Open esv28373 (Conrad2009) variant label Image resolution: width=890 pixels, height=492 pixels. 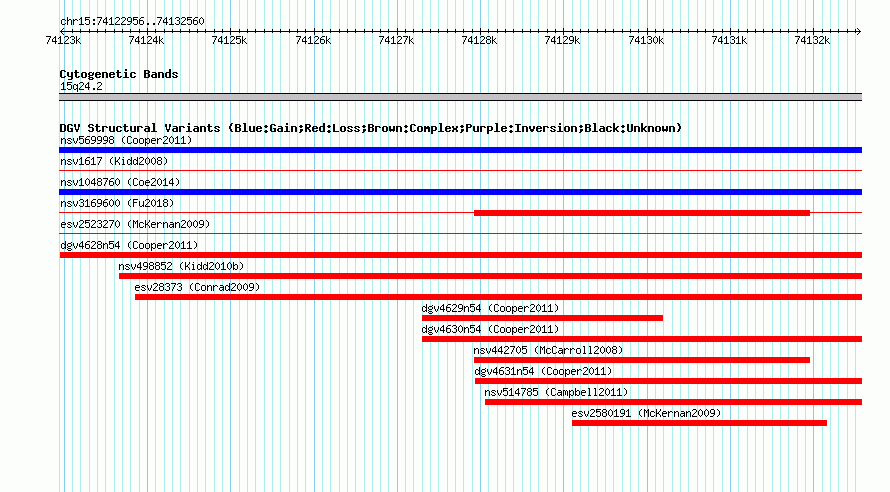(197, 287)
